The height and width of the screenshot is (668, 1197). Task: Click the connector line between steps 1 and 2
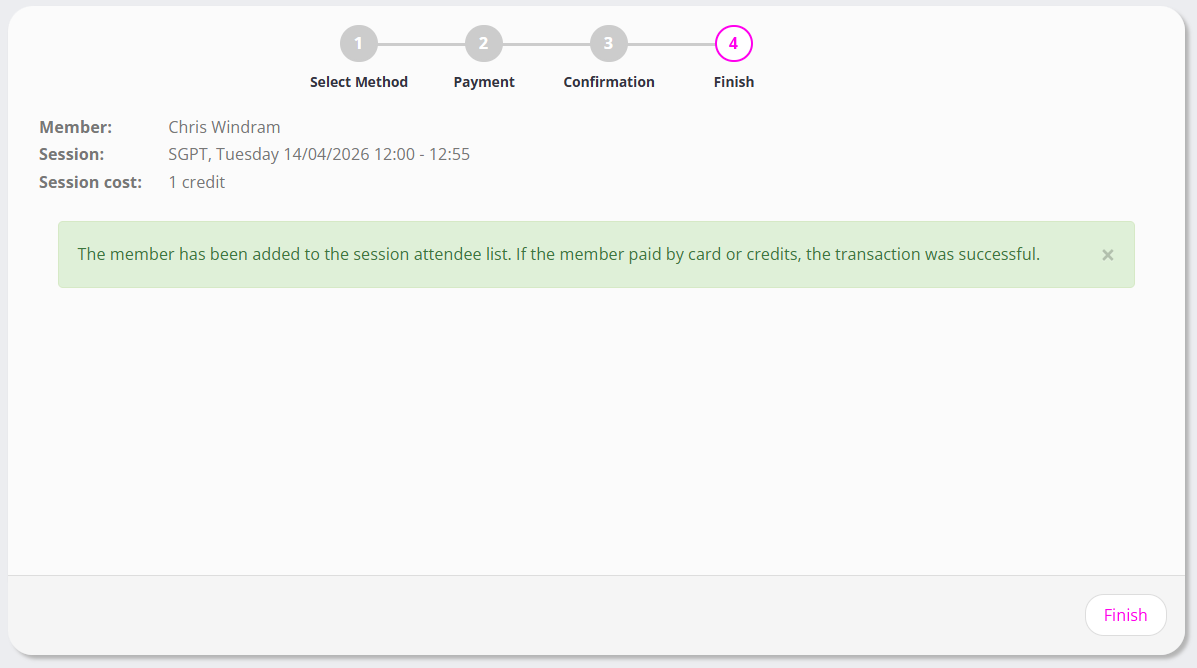pos(421,44)
